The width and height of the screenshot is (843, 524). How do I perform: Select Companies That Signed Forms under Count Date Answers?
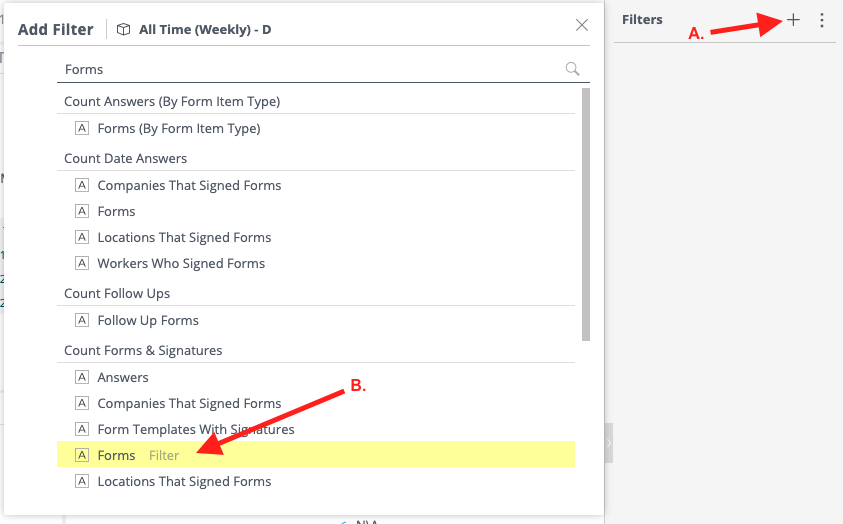pyautogui.click(x=189, y=185)
